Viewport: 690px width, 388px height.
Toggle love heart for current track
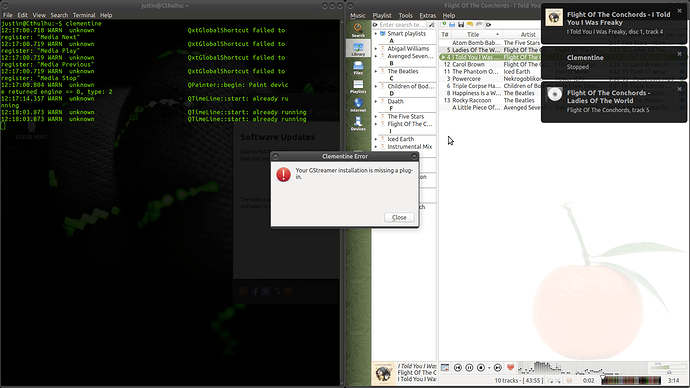510,367
